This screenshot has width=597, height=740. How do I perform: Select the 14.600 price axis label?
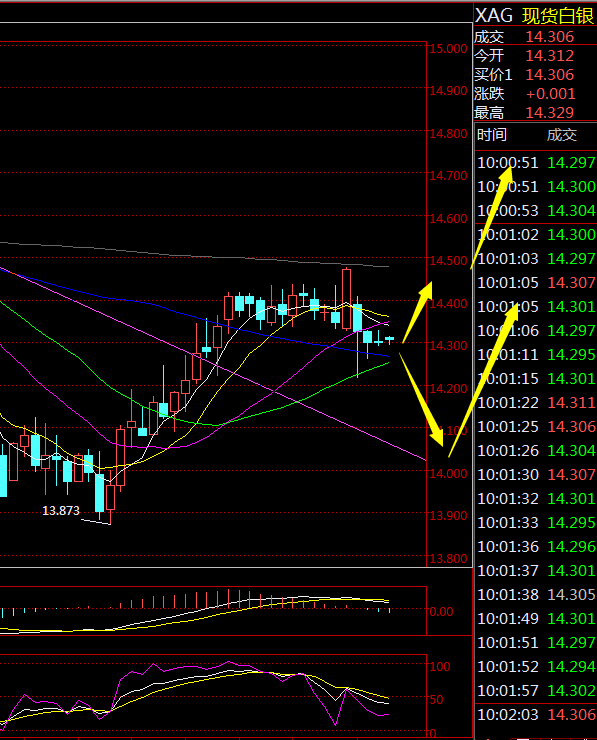pos(448,219)
